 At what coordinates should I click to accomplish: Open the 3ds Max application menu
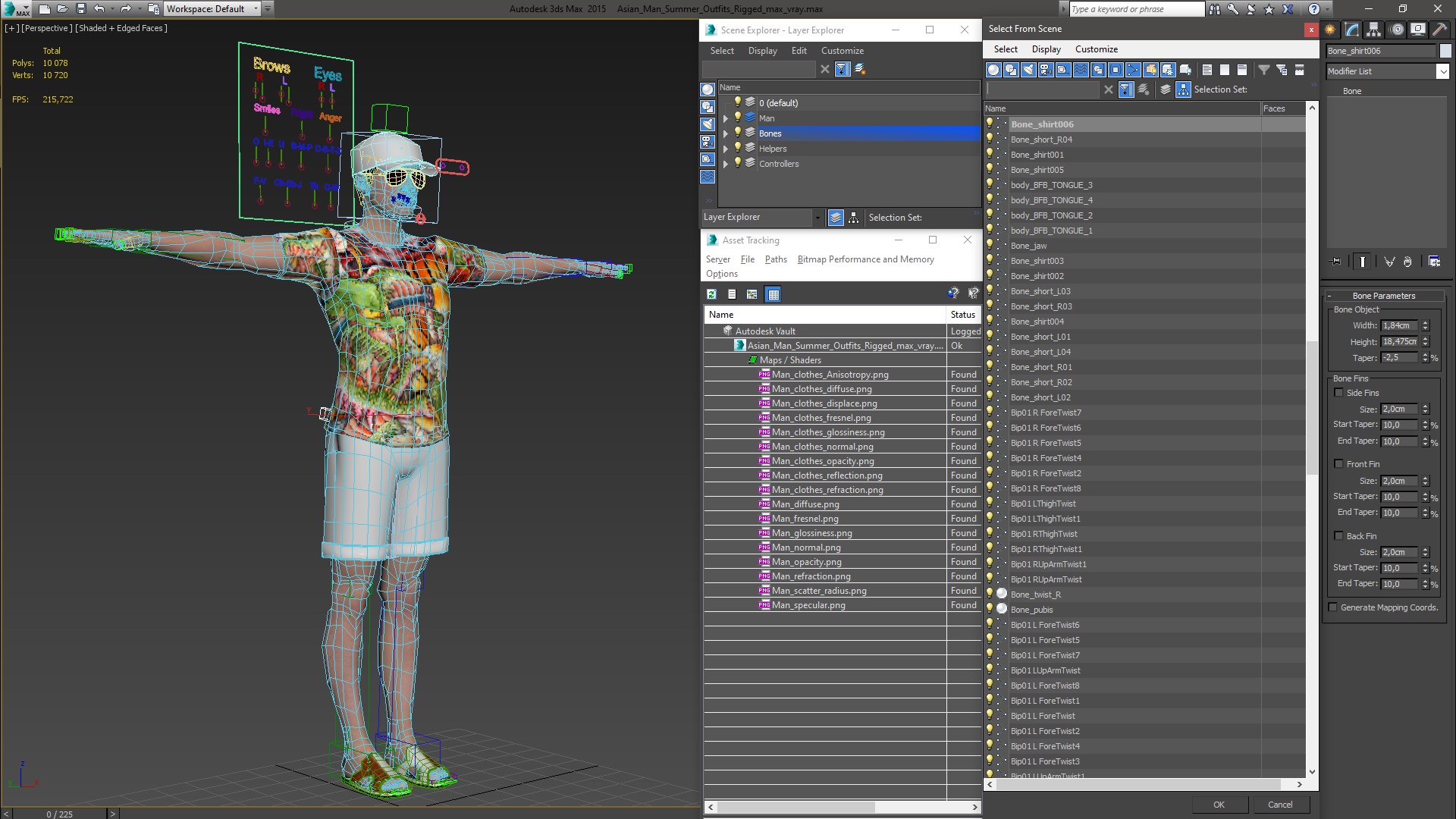coord(15,9)
